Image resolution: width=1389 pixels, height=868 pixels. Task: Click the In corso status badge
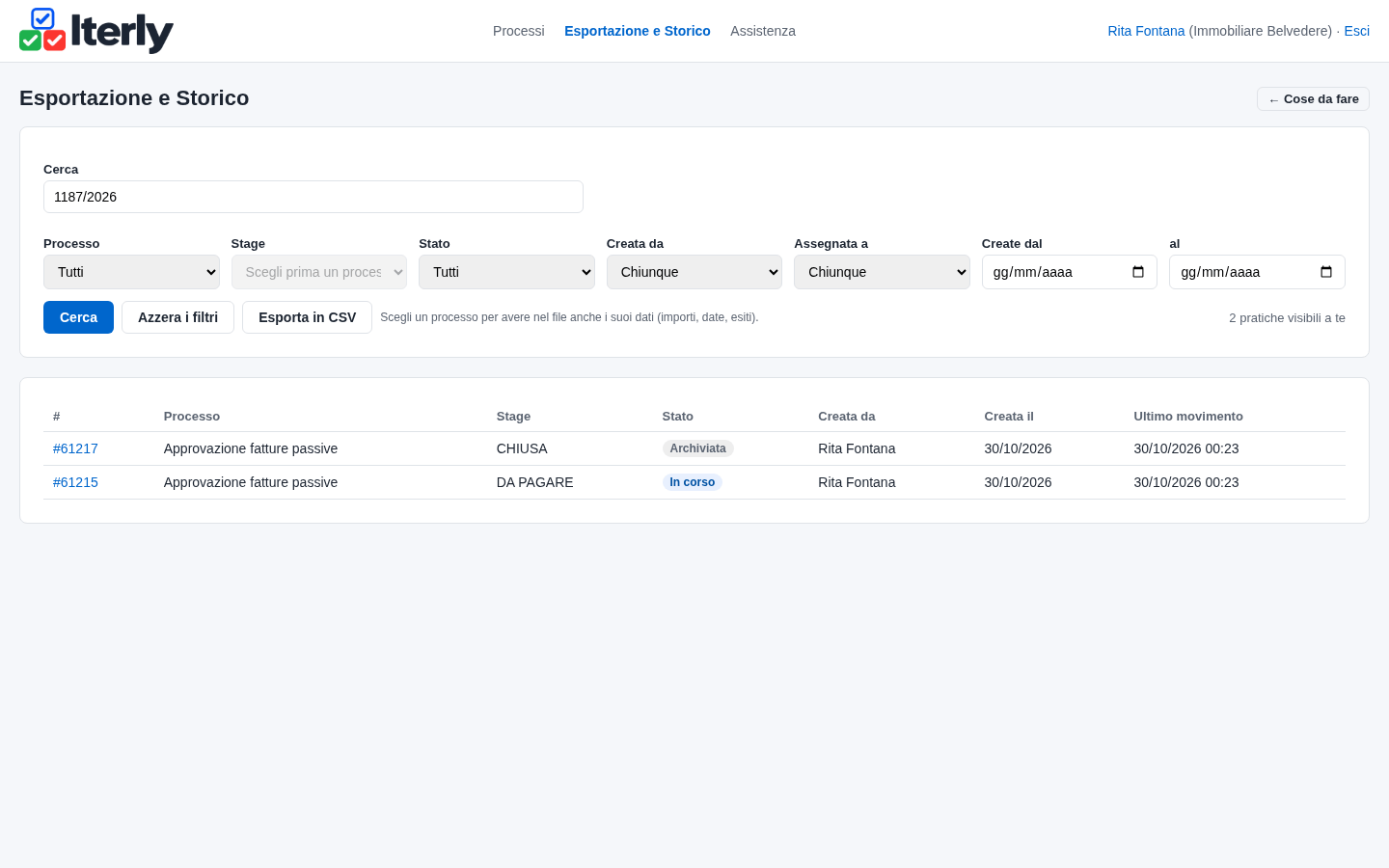click(x=692, y=482)
